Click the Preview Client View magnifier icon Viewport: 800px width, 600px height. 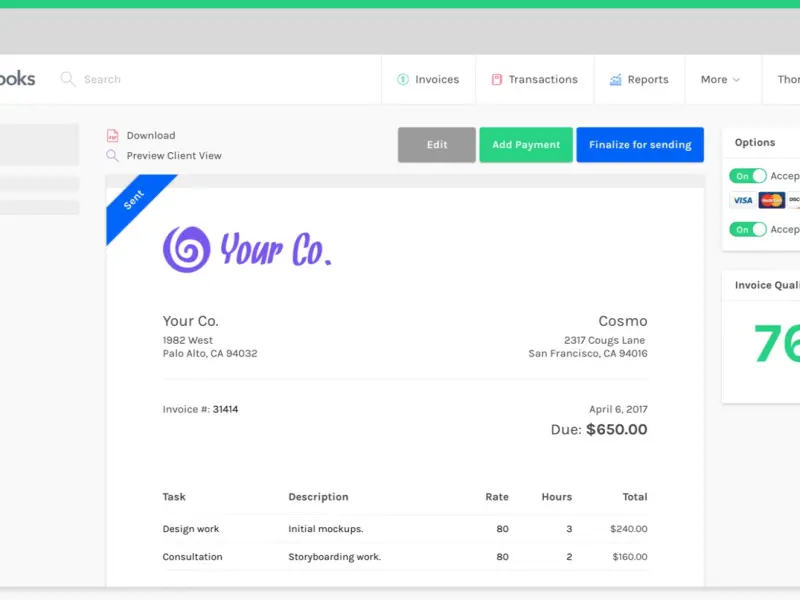click(x=113, y=156)
